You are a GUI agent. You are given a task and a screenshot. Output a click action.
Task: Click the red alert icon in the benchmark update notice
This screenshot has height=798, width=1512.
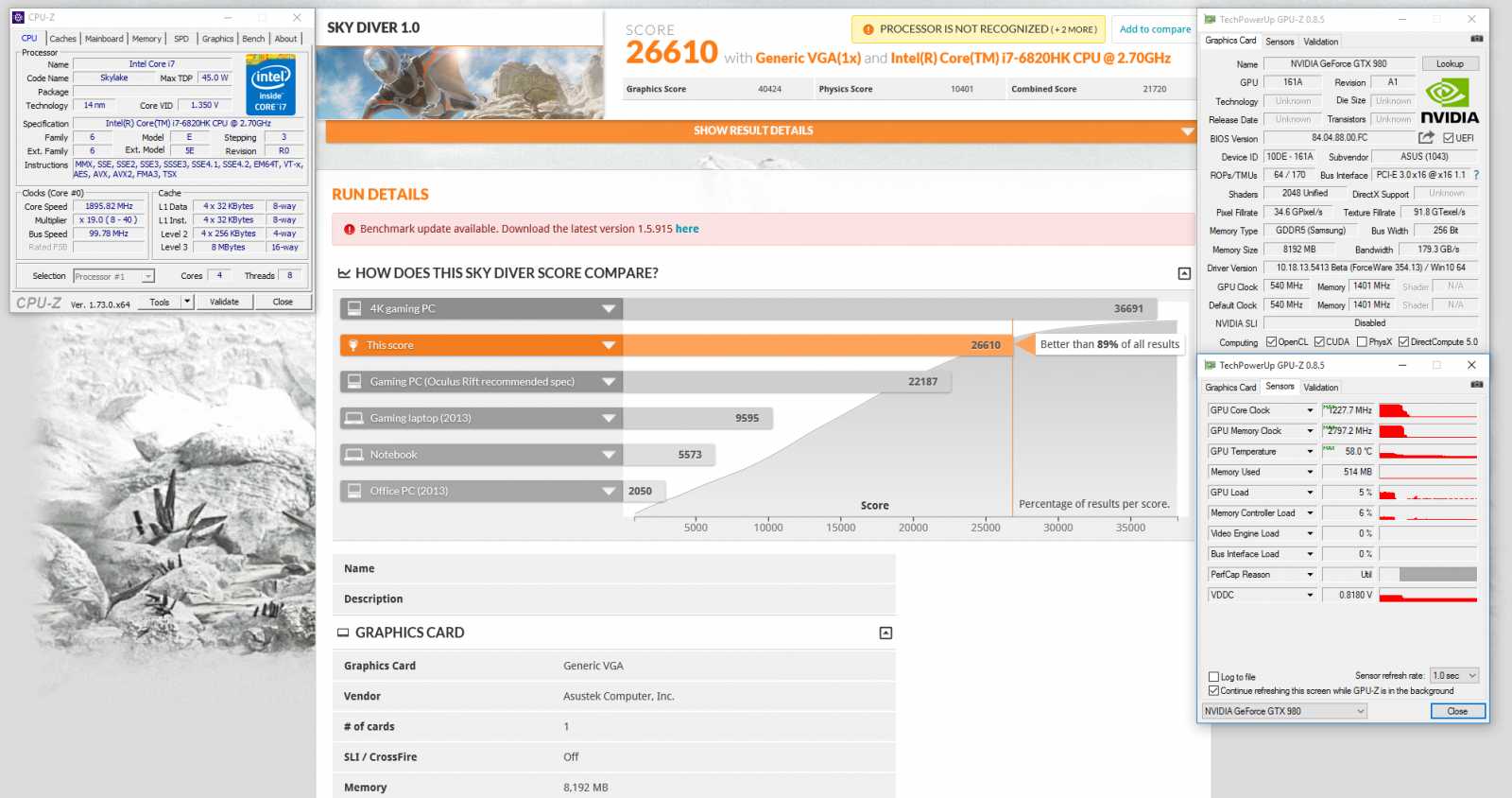[350, 229]
